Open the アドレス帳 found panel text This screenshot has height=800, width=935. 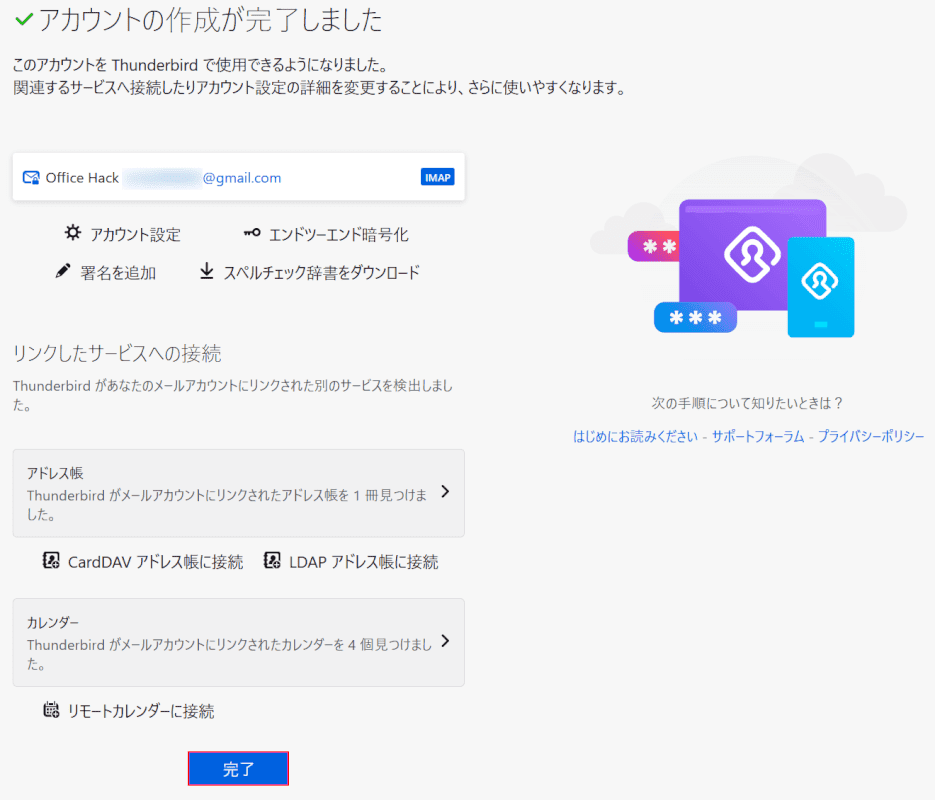227,504
